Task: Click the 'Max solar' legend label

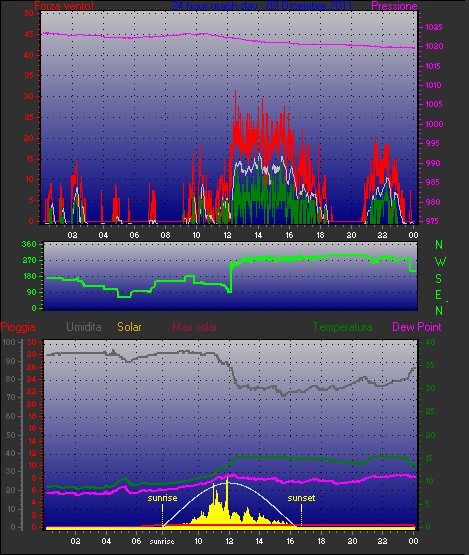Action: 195,327
